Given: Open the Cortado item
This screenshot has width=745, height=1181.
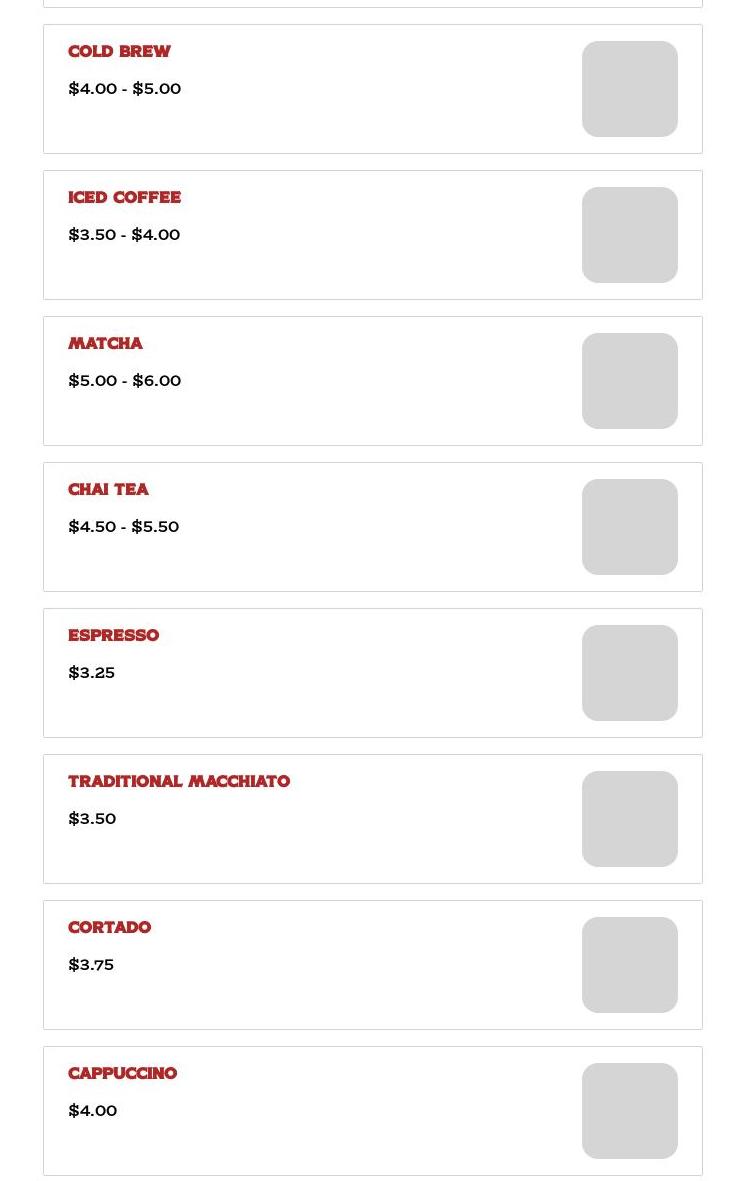Looking at the screenshot, I should tap(109, 928).
